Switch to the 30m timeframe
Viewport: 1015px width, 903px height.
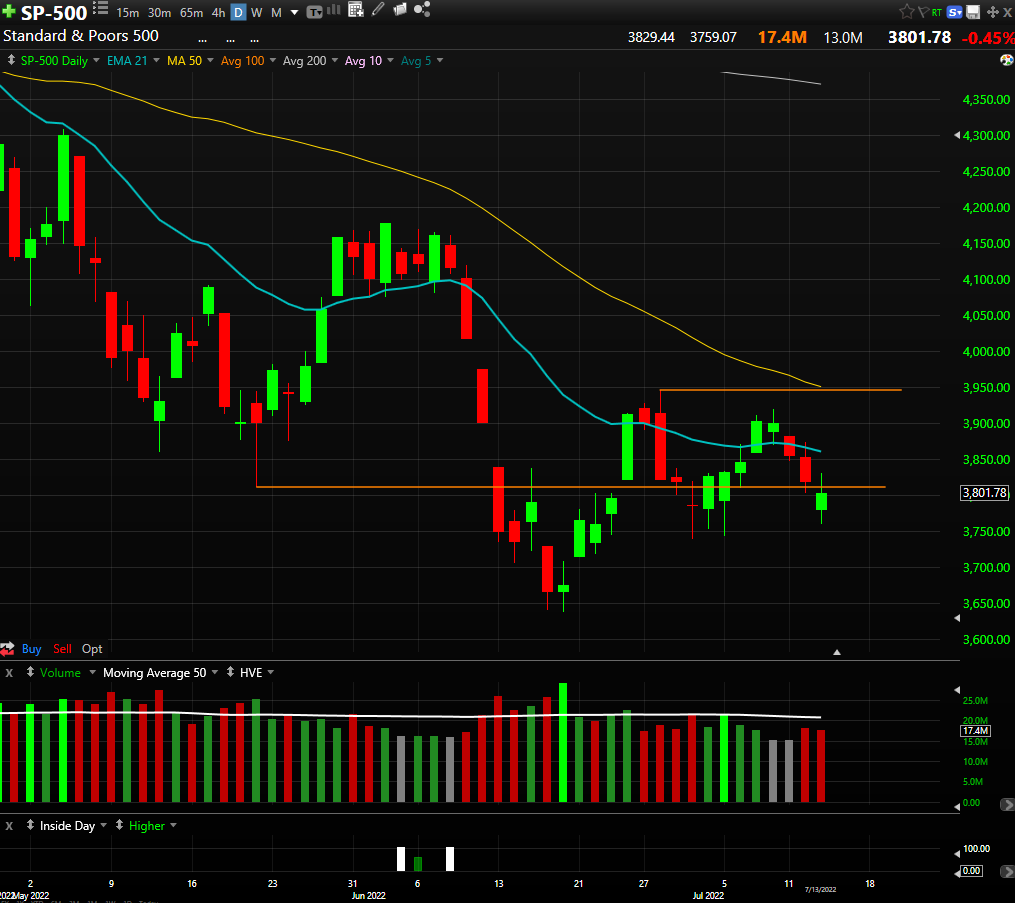pyautogui.click(x=159, y=12)
